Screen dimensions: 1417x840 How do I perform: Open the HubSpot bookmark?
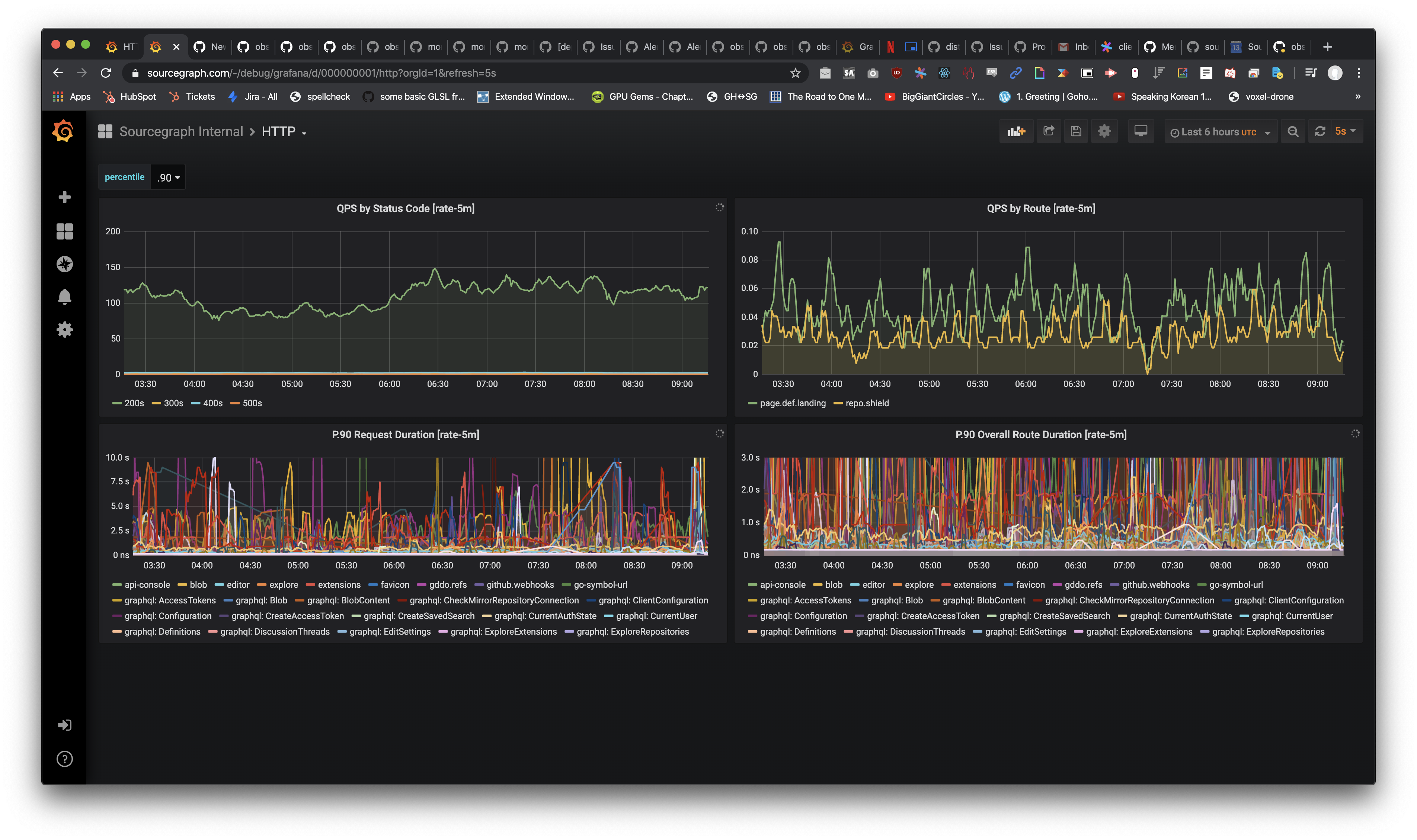click(x=129, y=97)
